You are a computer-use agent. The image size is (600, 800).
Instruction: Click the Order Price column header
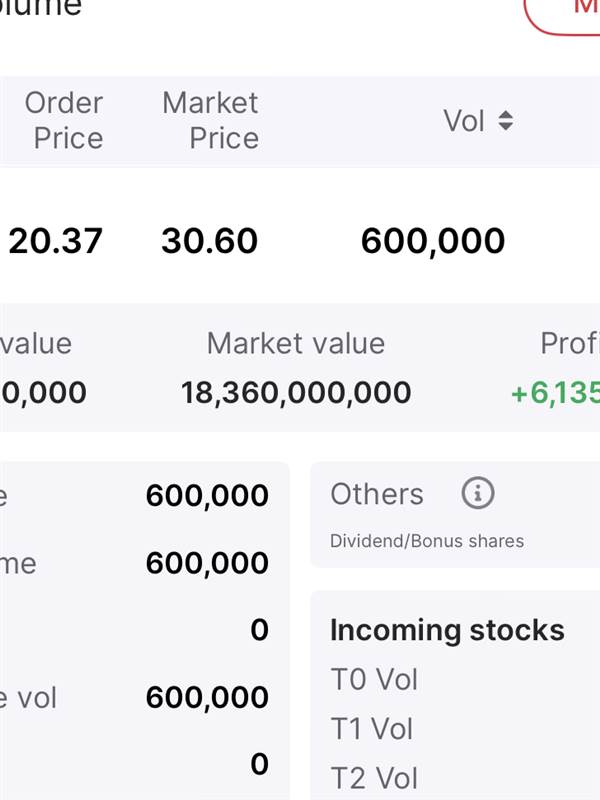[x=64, y=120]
